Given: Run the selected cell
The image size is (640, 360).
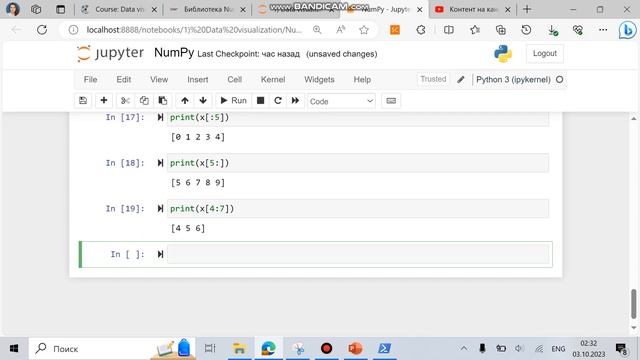Looking at the screenshot, I should 233,100.
